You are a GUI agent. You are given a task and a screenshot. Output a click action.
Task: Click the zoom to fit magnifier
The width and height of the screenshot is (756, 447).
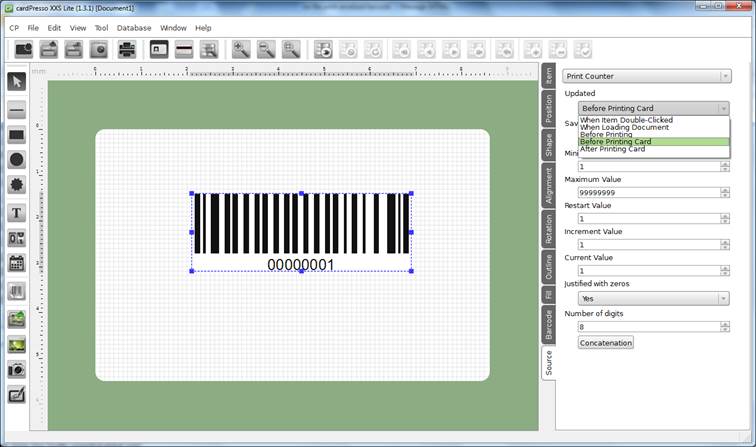(x=291, y=49)
